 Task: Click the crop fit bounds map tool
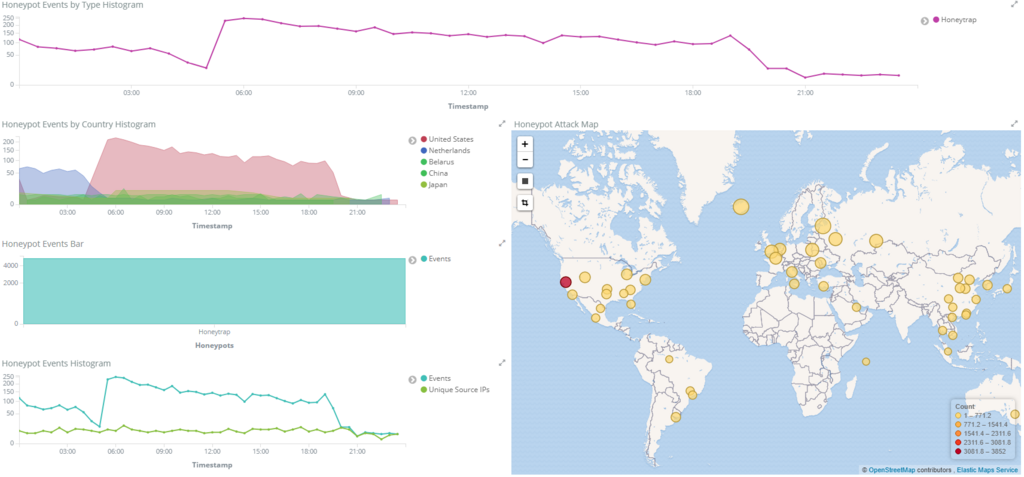(x=525, y=203)
